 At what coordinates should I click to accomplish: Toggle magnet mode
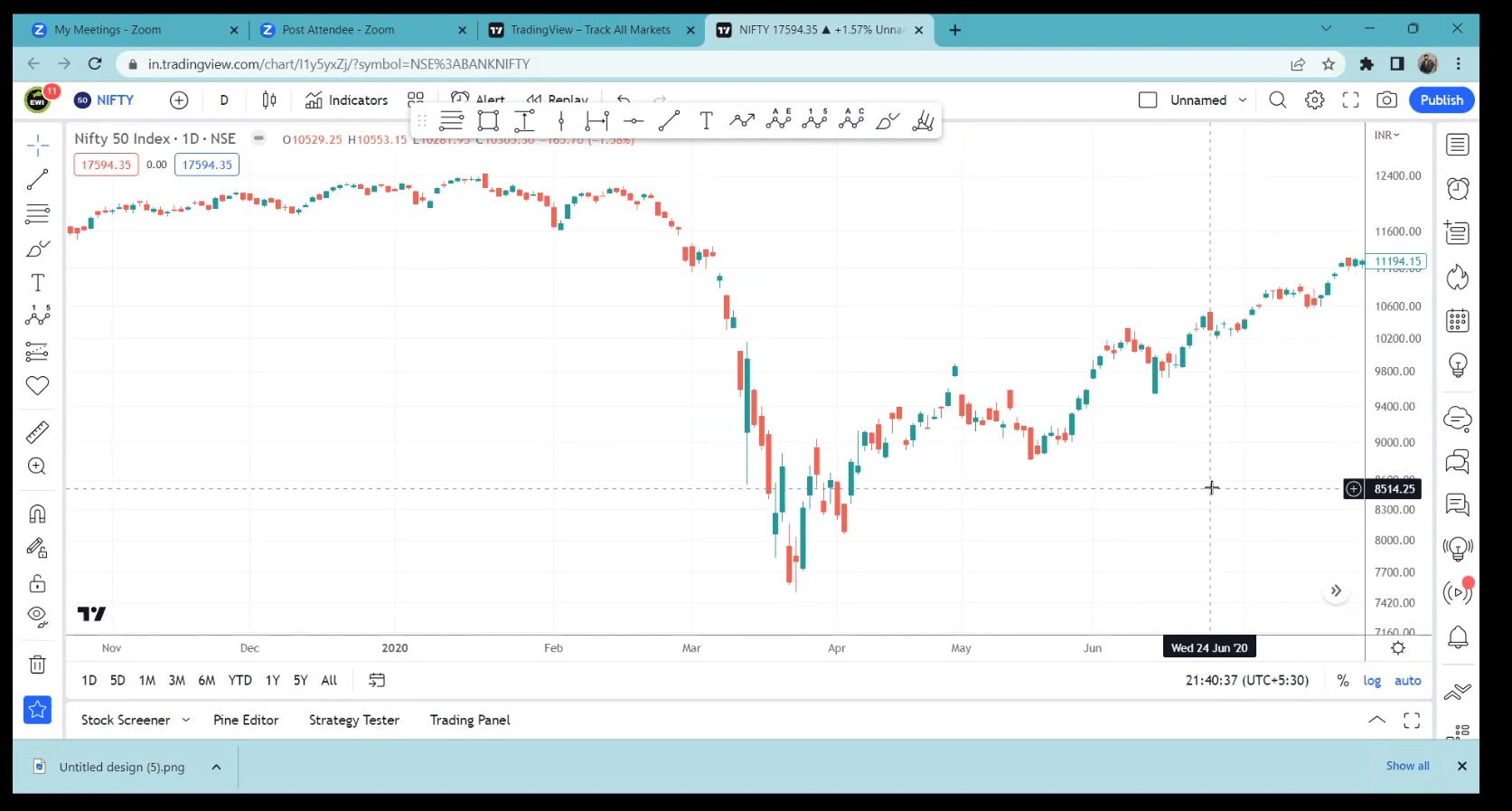coord(37,514)
